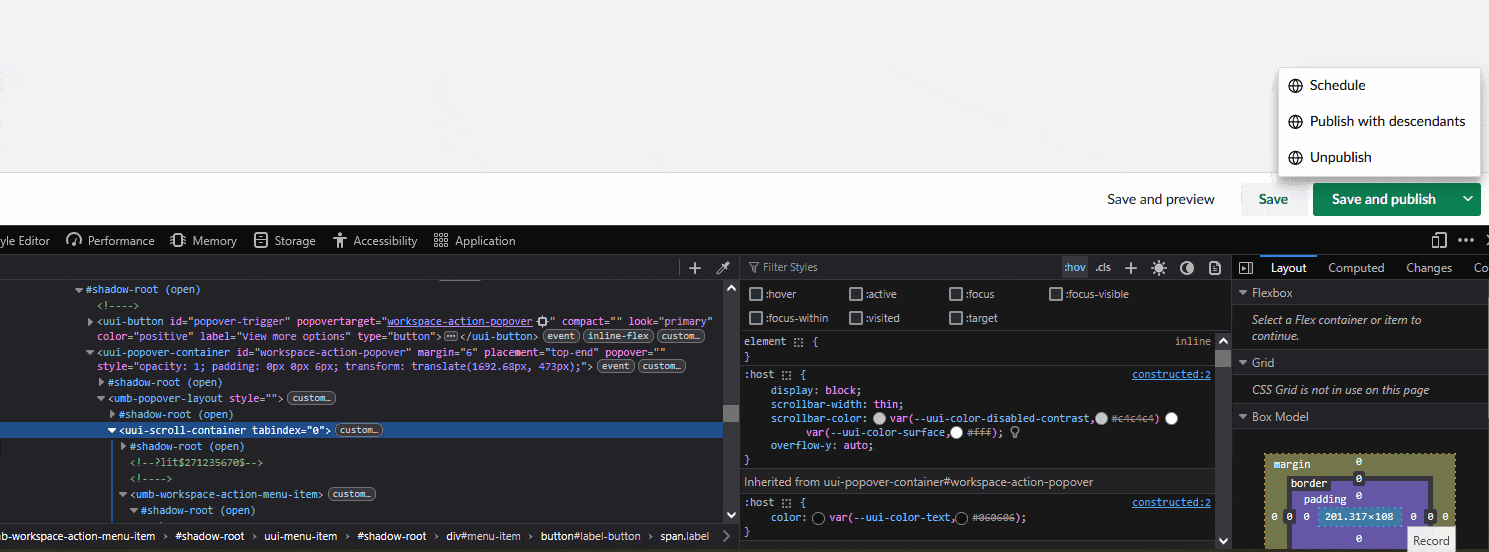Viewport: 1489px width, 552px height.
Task: Toggle dark color scheme simulation icon
Action: (1187, 268)
